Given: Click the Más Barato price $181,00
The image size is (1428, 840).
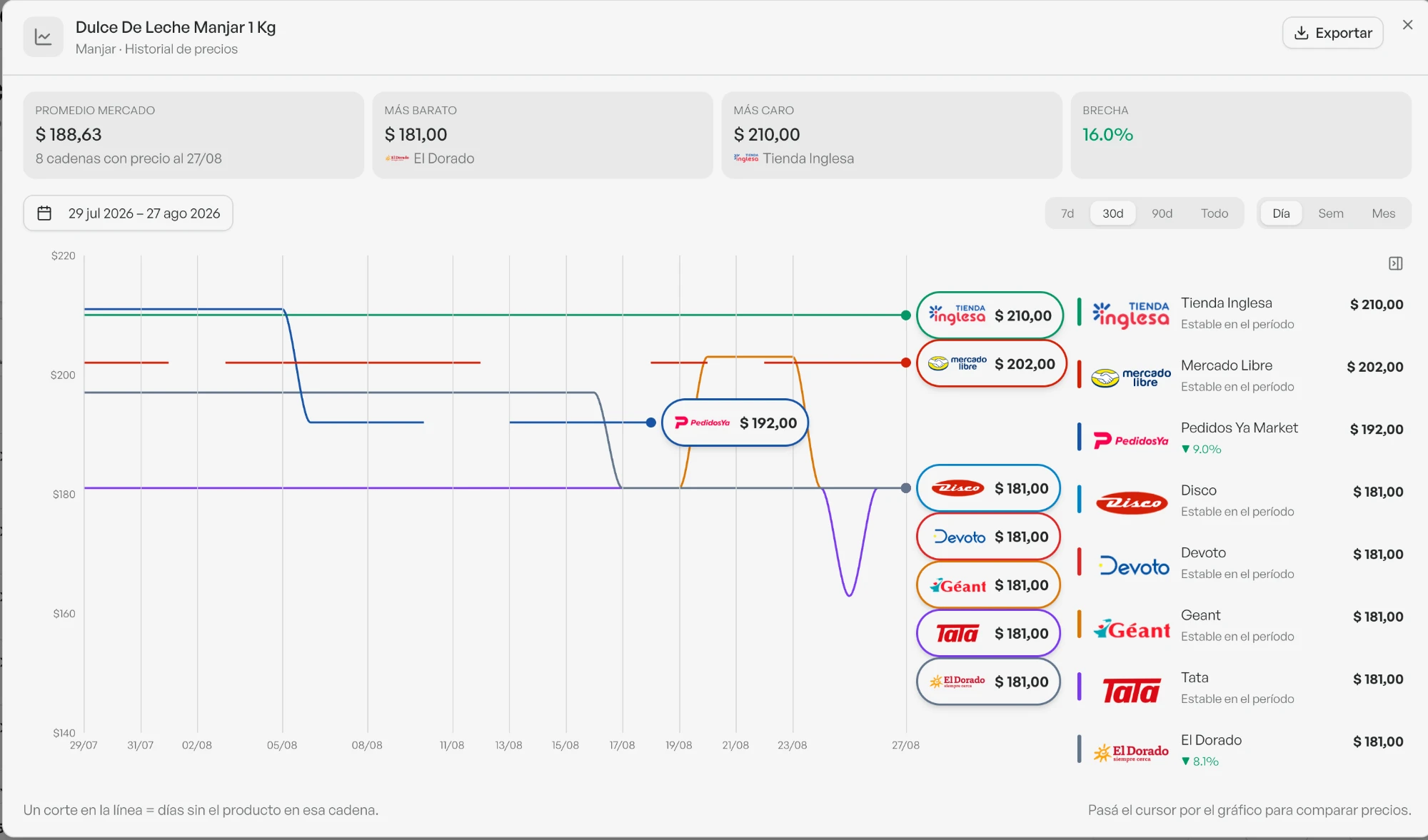Looking at the screenshot, I should tap(416, 134).
